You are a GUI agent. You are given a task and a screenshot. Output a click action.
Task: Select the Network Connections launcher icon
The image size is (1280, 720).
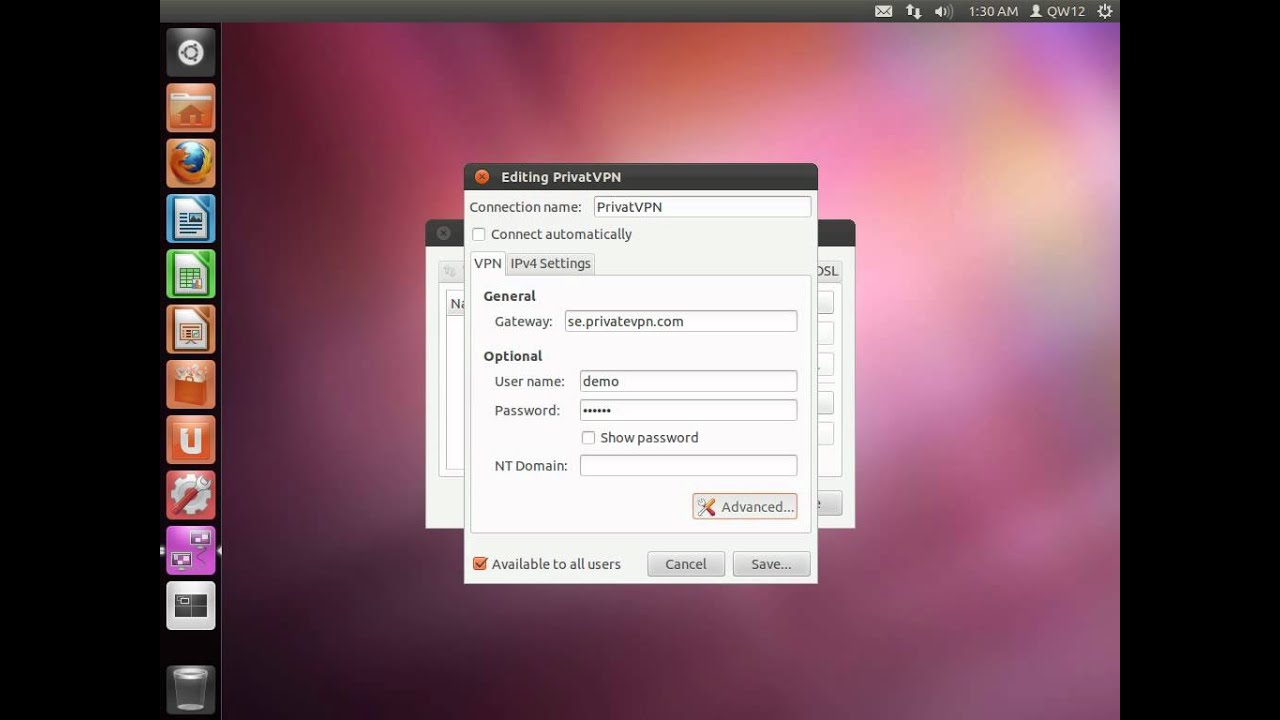[x=190, y=550]
